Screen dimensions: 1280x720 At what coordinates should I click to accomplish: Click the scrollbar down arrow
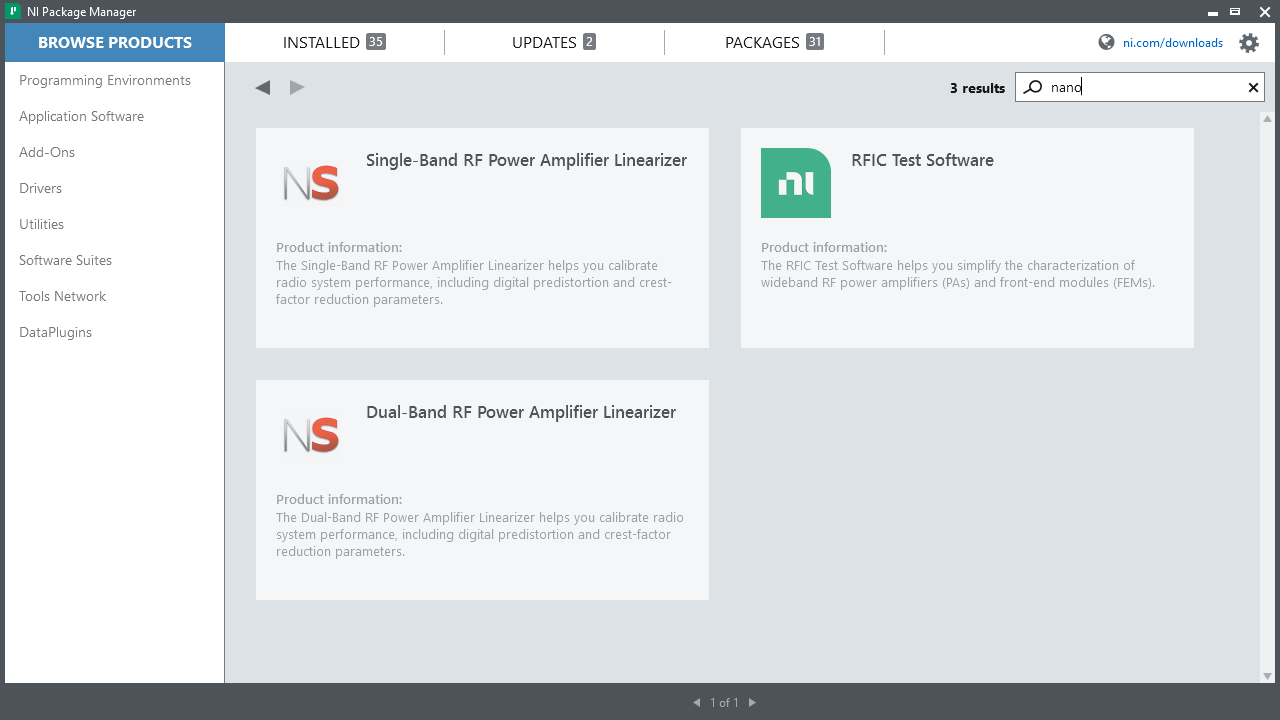(x=1268, y=676)
